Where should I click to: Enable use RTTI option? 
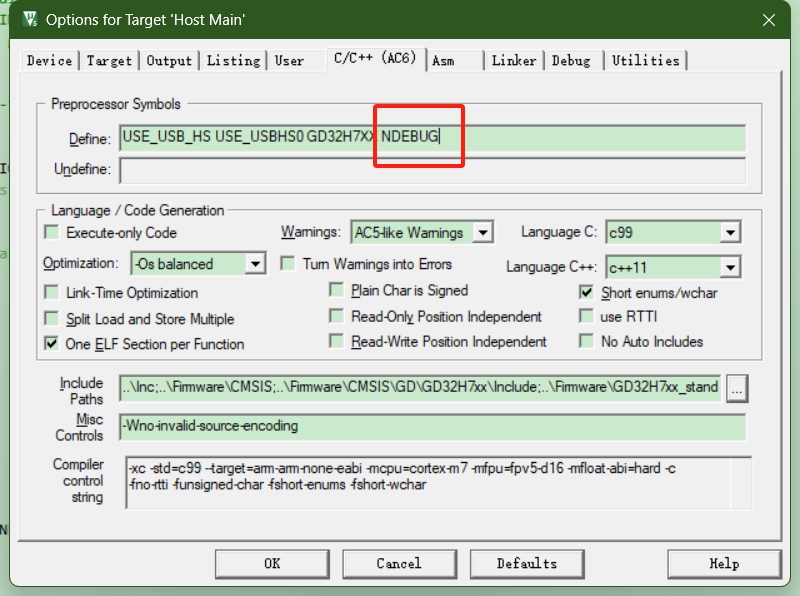[x=585, y=316]
